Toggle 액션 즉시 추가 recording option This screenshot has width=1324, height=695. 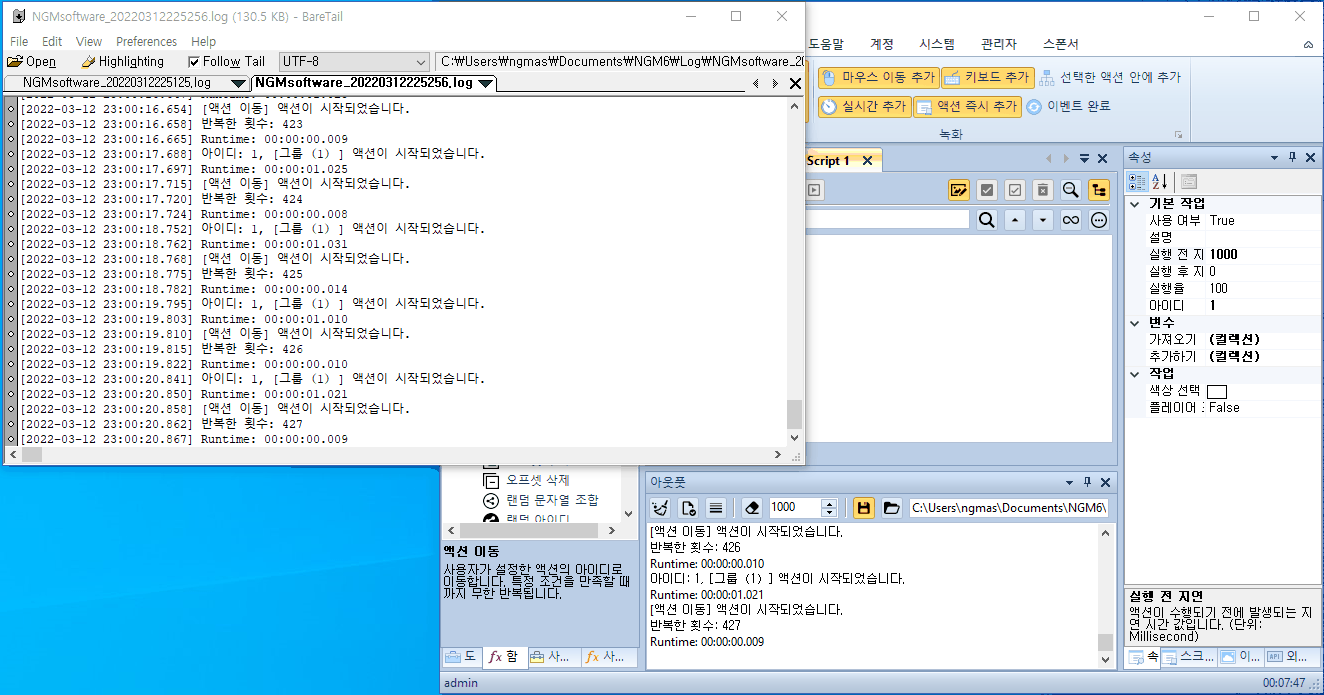point(967,106)
